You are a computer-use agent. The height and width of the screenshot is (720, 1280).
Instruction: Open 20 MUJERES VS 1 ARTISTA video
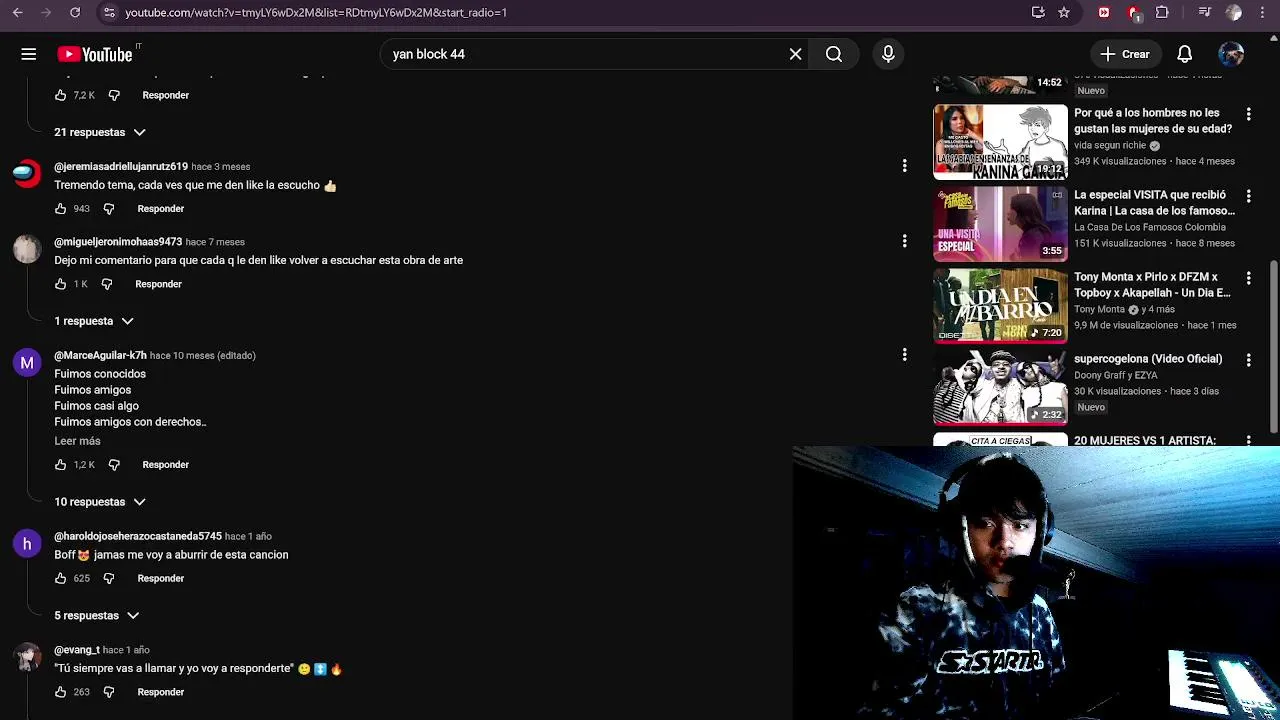coord(1145,440)
